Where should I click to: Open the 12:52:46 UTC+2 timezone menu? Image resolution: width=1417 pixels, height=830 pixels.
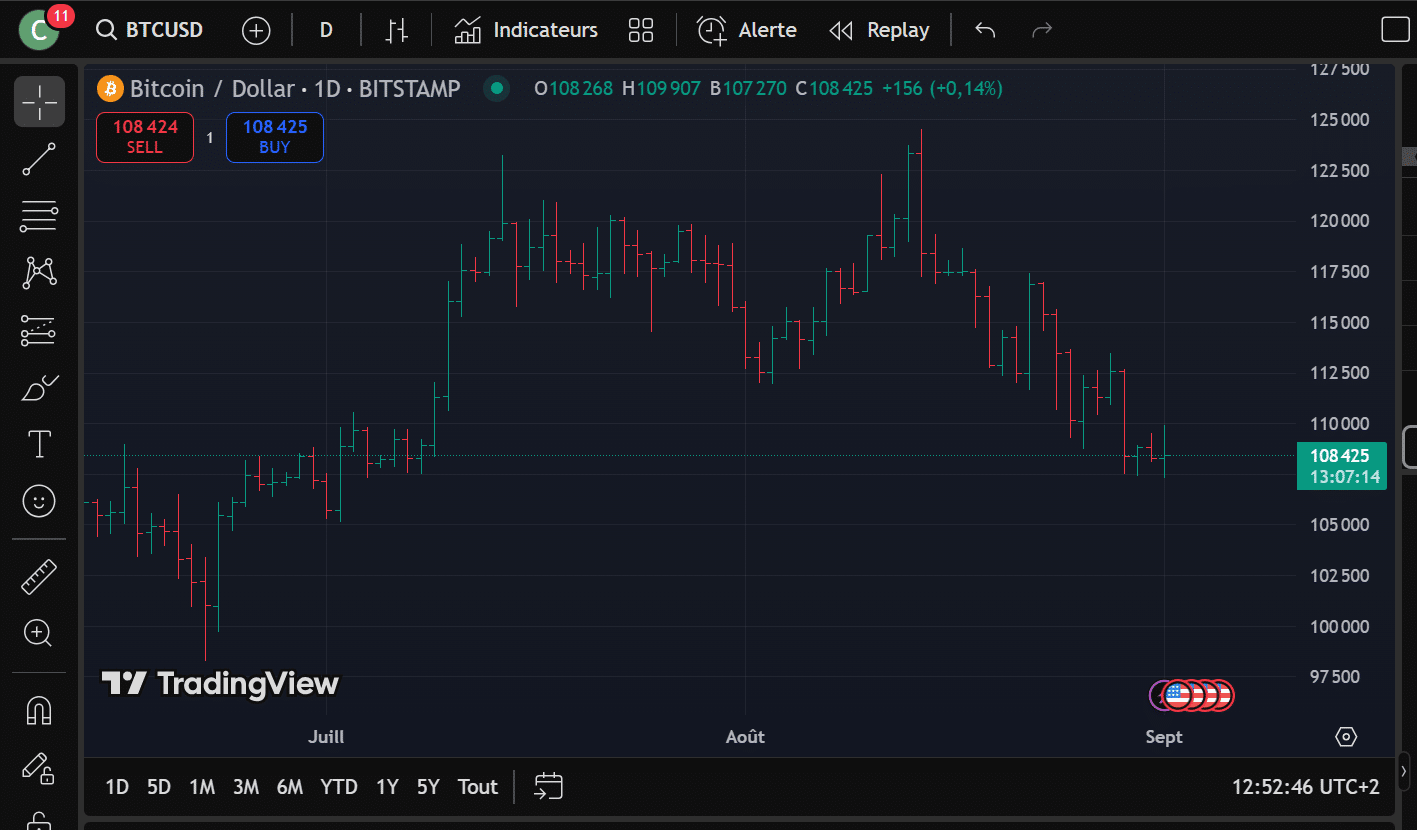point(1306,787)
